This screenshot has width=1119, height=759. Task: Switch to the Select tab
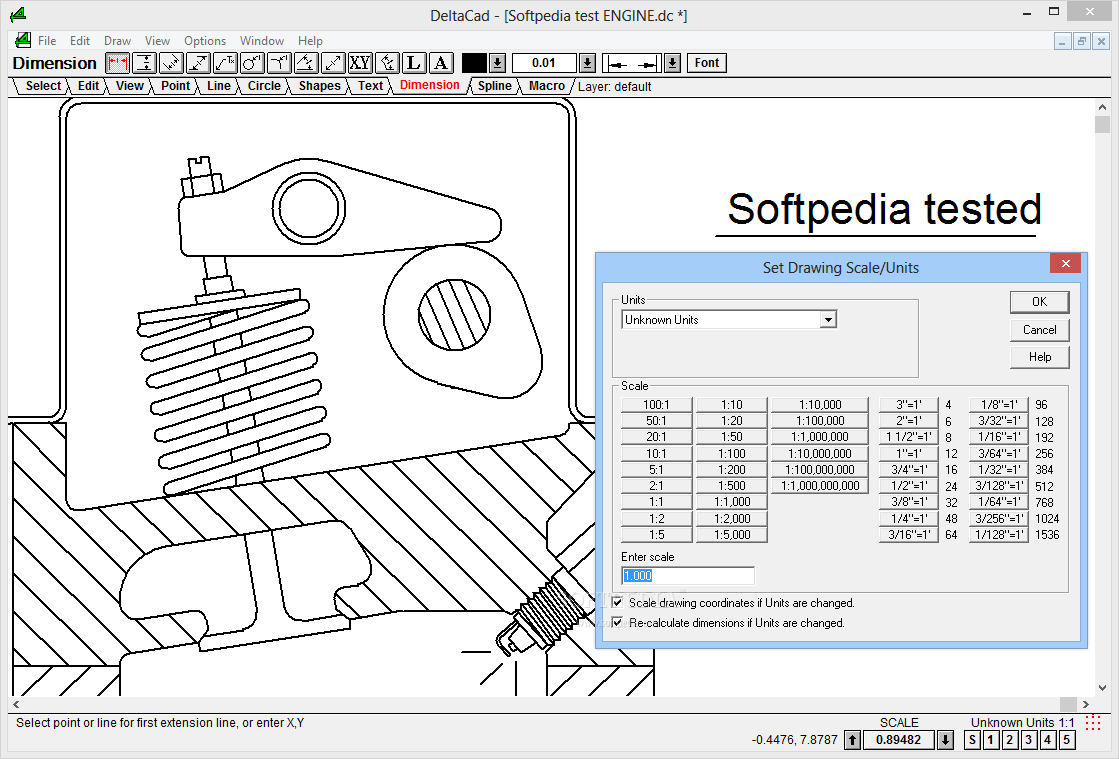(x=43, y=86)
